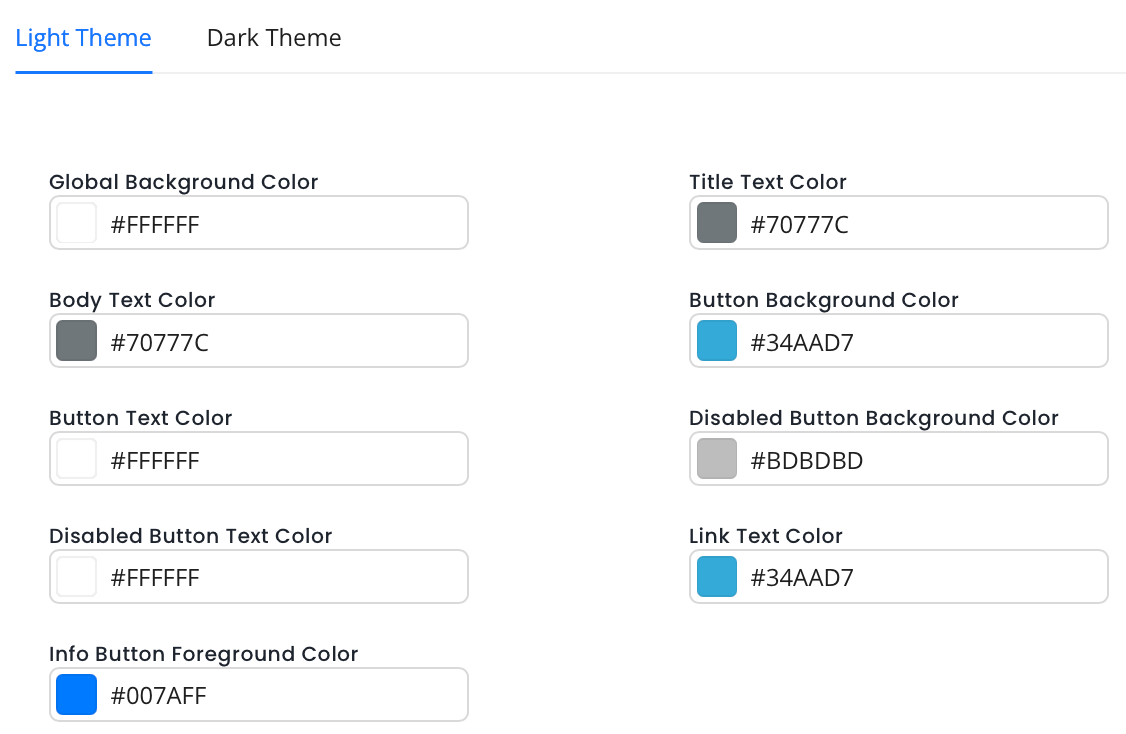
Task: Click the Button Background Color swatch
Action: coord(717,341)
